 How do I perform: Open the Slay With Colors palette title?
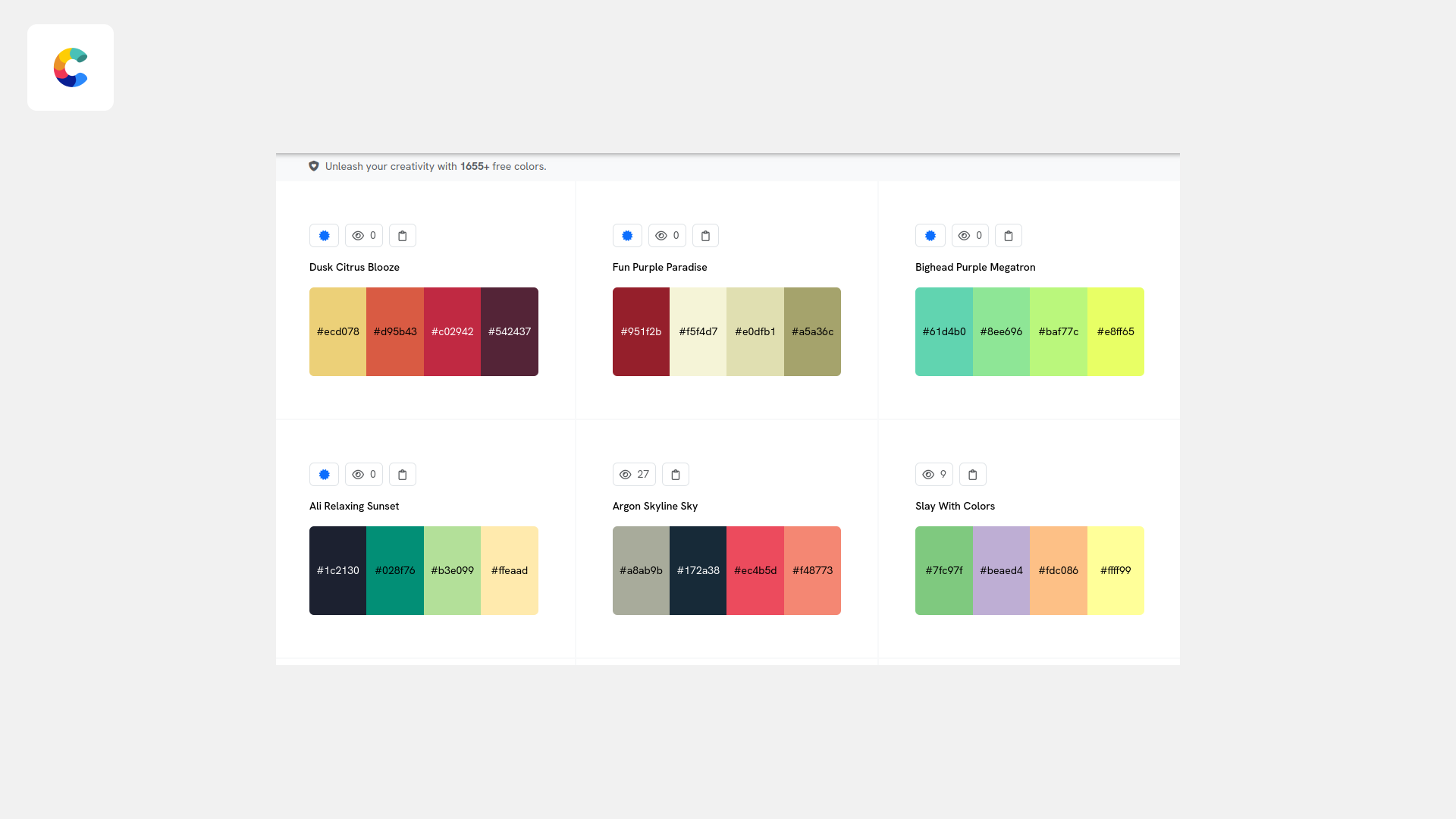(955, 506)
